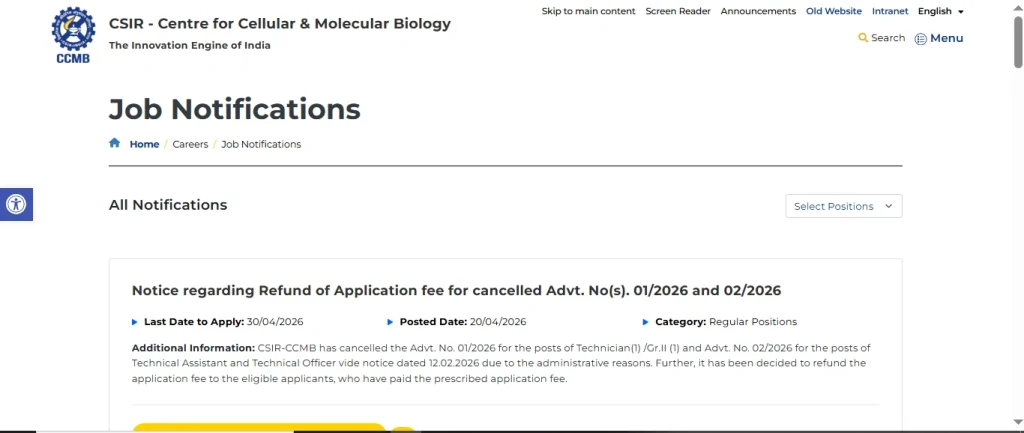Image resolution: width=1024 pixels, height=433 pixels.
Task: Click the arrow beside Last Date to Apply
Action: tap(135, 322)
